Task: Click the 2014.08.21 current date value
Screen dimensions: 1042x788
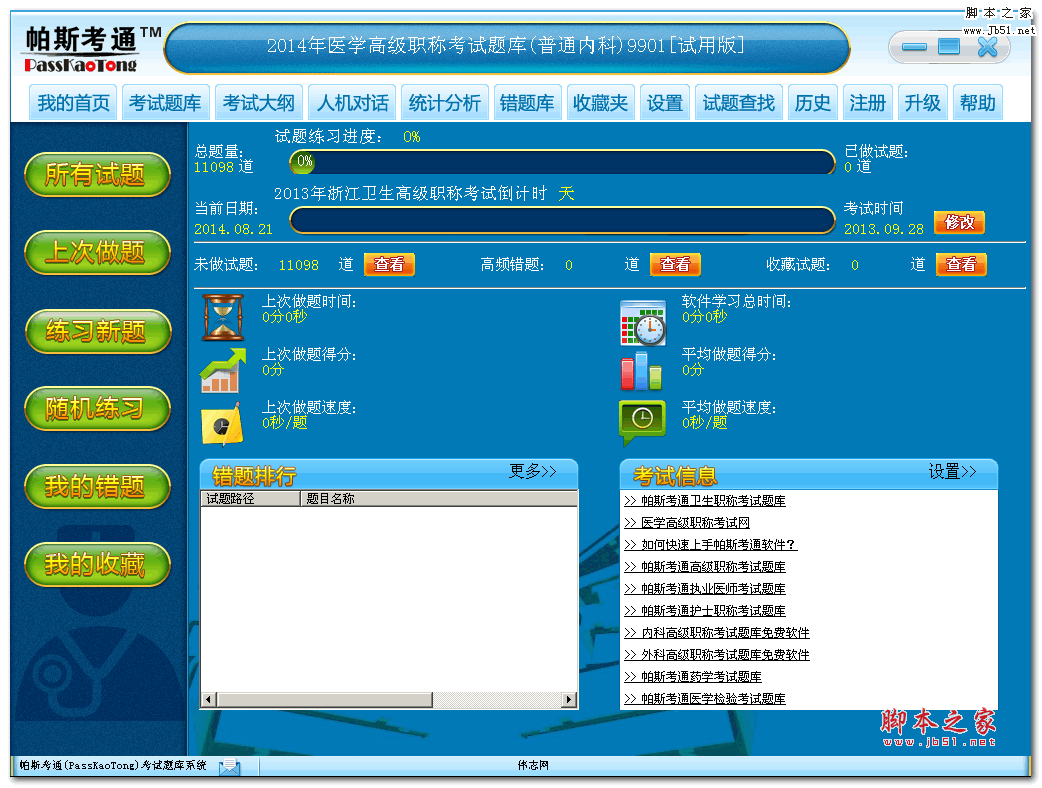Action: pos(233,229)
